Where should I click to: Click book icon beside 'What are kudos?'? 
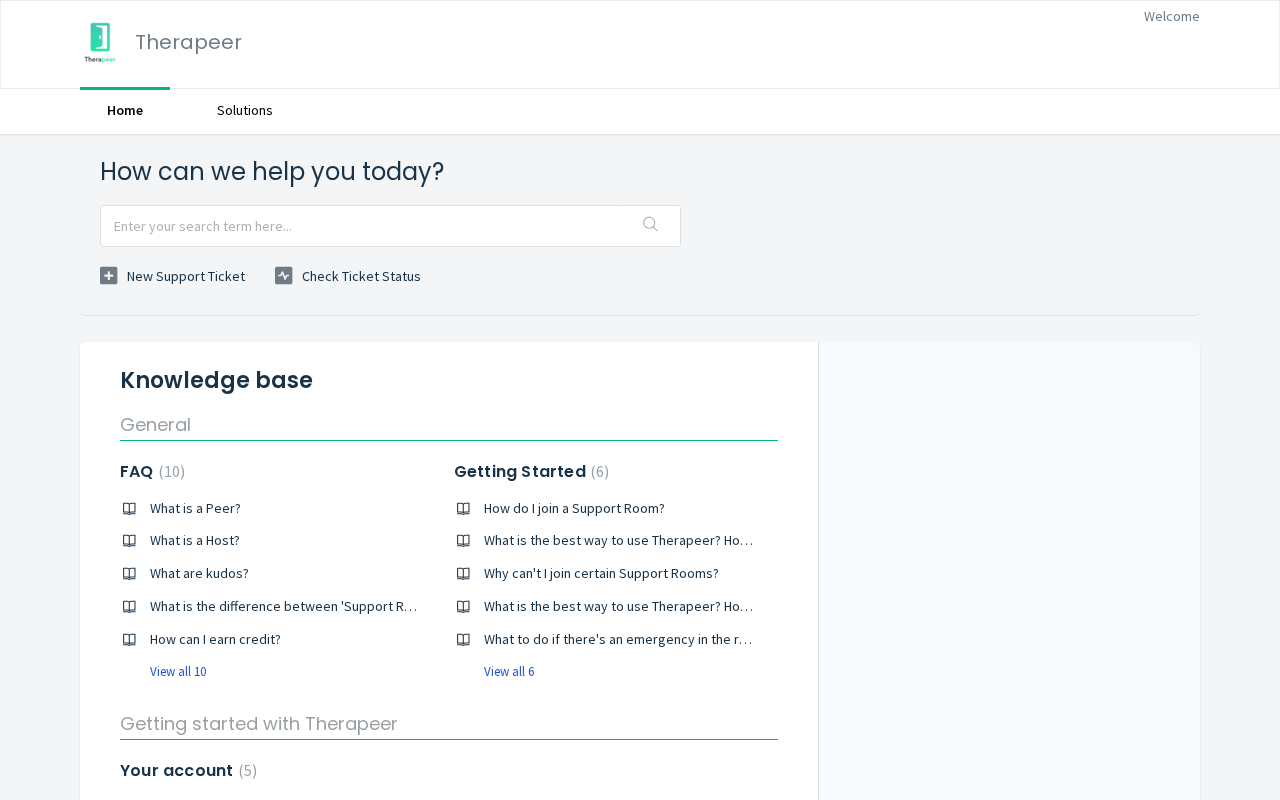click(x=129, y=574)
